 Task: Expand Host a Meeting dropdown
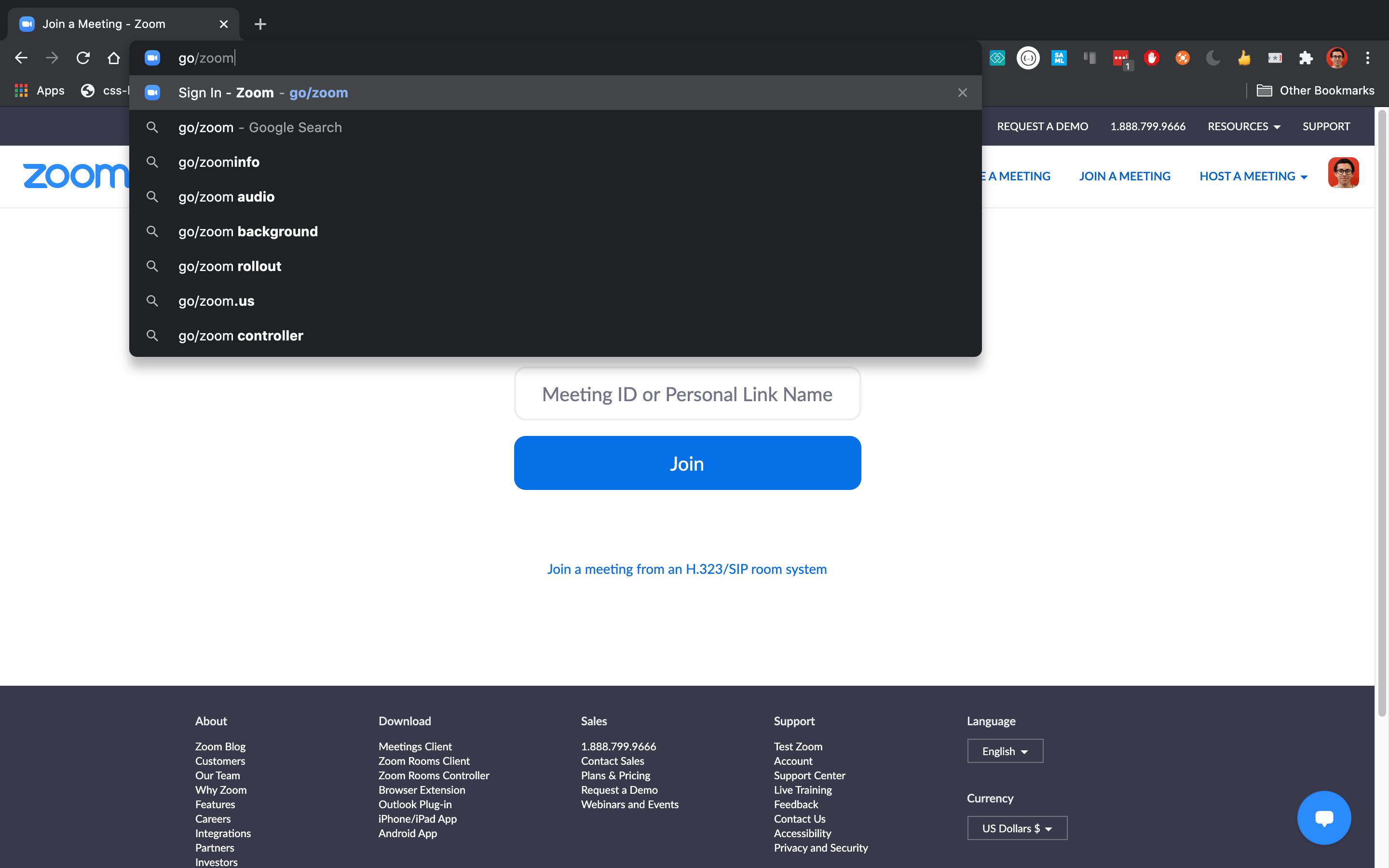1253,176
